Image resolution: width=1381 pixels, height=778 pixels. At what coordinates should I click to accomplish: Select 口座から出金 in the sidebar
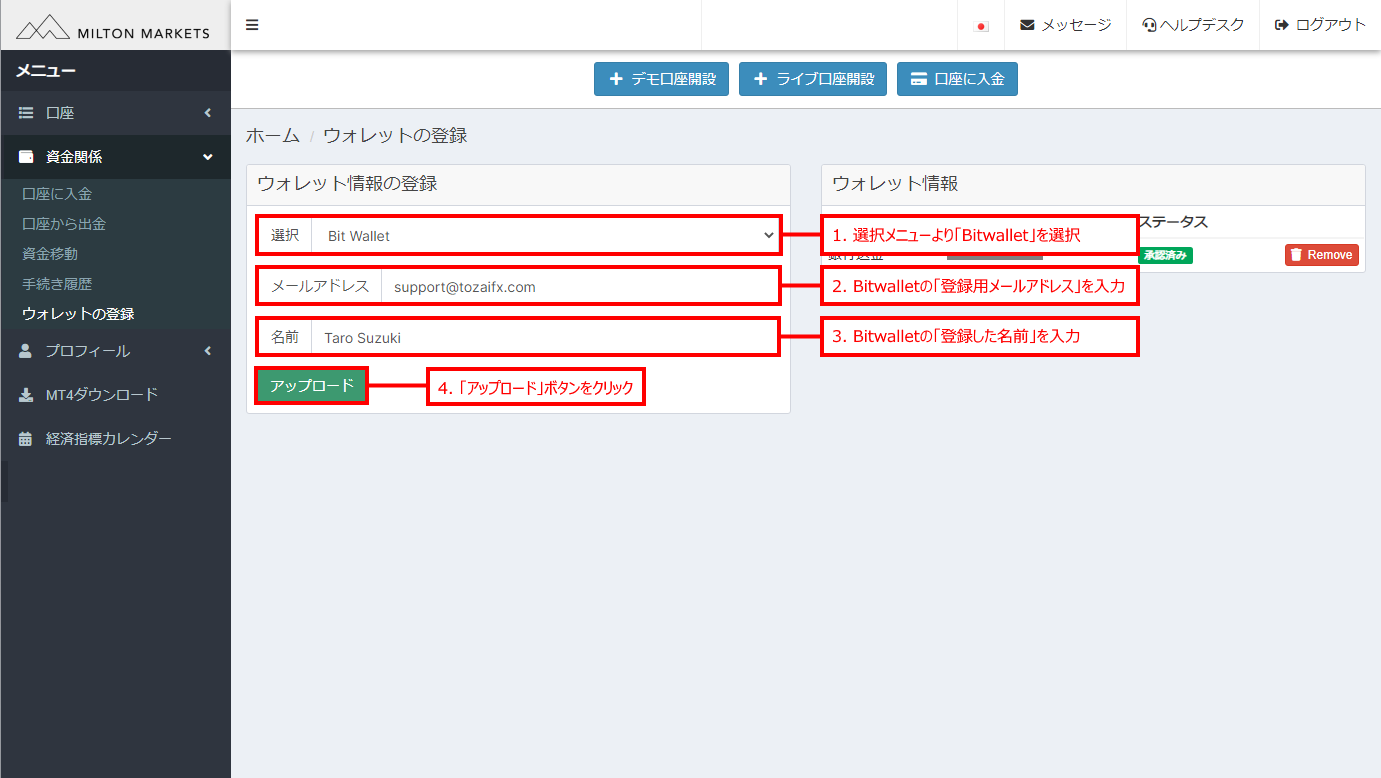coord(64,224)
